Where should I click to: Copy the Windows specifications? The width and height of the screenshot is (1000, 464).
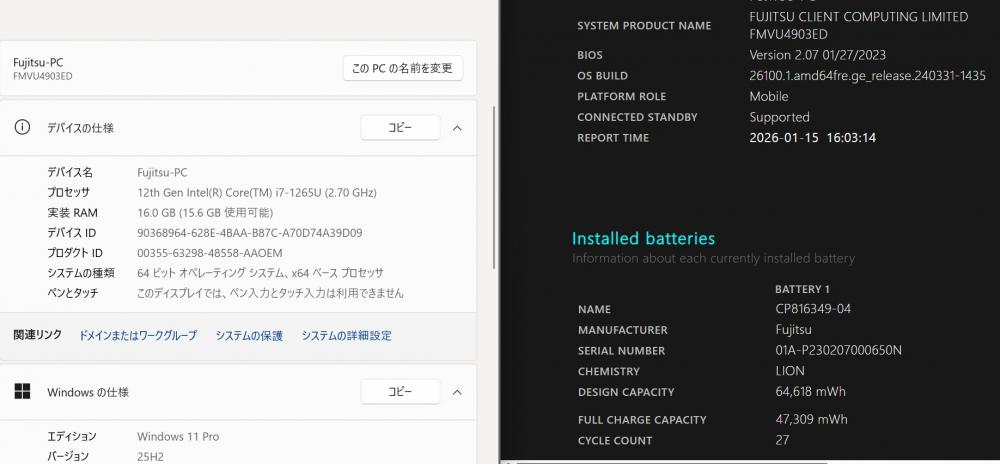pyautogui.click(x=400, y=392)
